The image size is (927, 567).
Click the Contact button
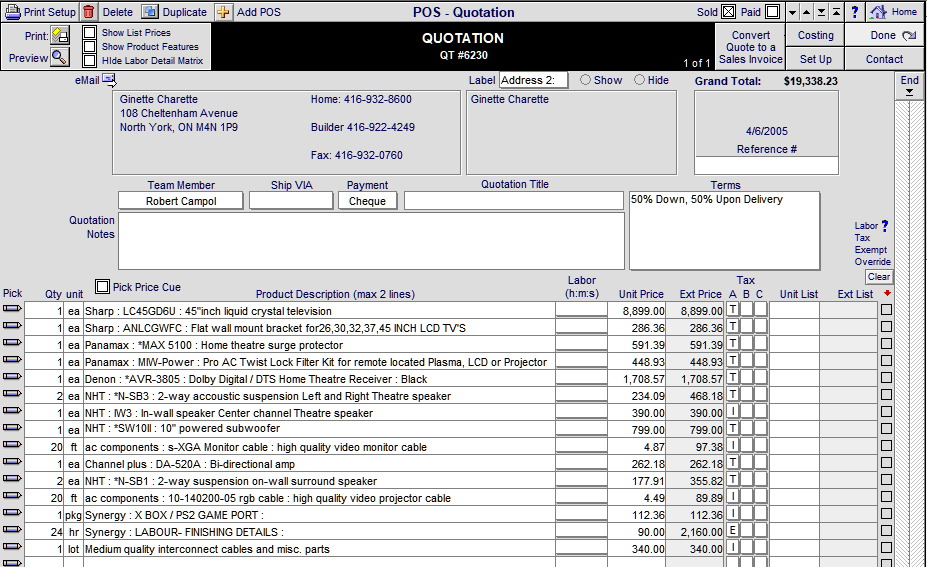point(884,59)
